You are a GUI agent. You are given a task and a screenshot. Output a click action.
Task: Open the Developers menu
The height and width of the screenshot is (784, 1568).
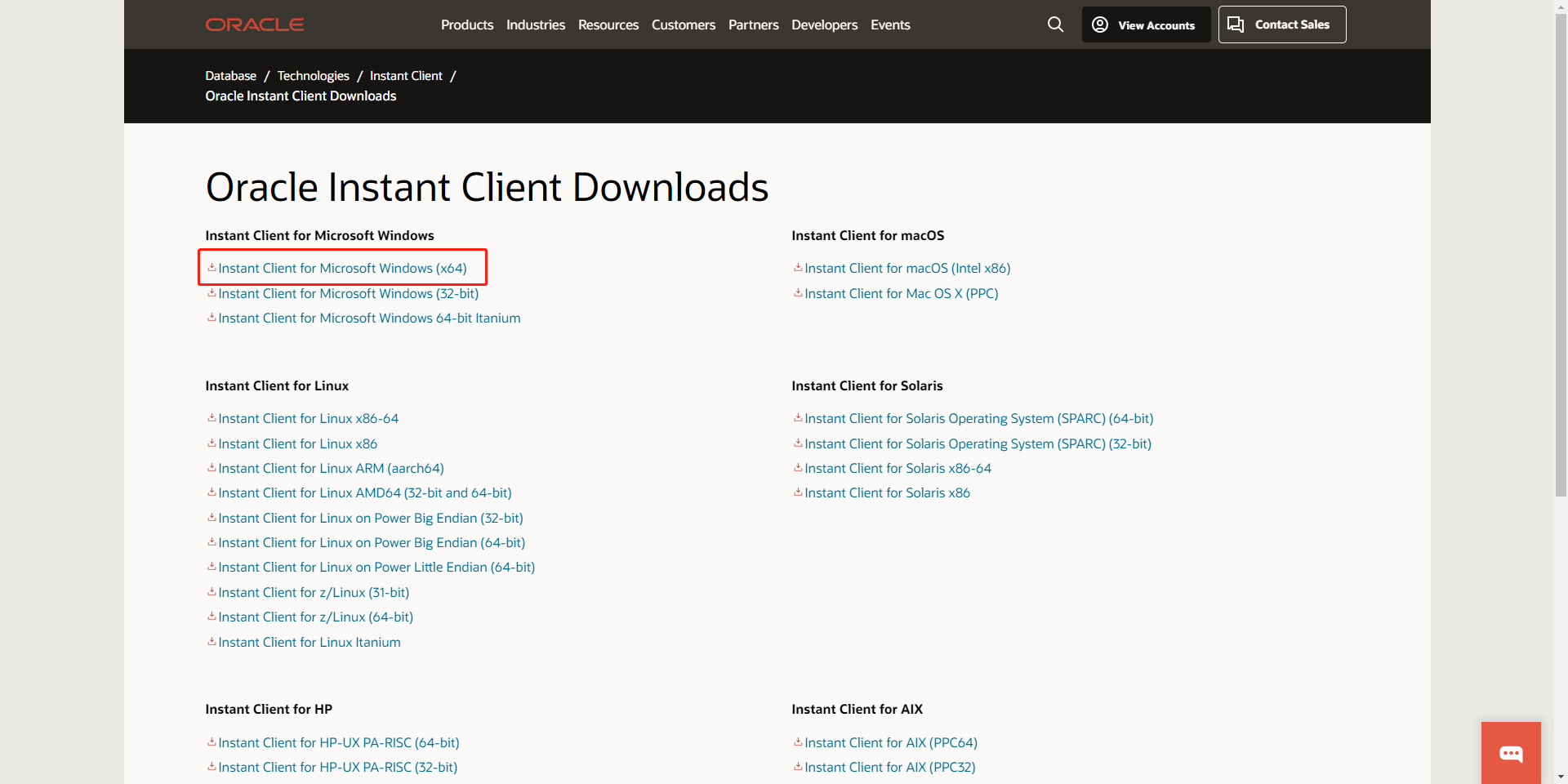point(825,24)
